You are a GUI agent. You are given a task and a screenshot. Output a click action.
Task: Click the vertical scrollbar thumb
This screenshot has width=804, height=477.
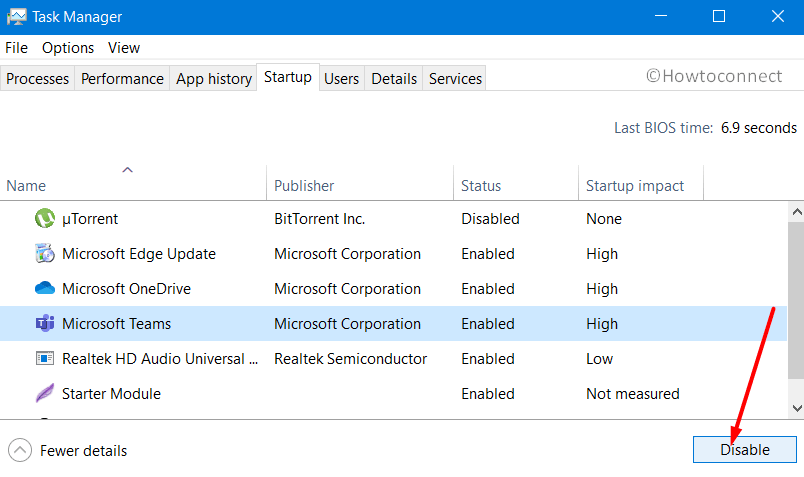pos(796,300)
